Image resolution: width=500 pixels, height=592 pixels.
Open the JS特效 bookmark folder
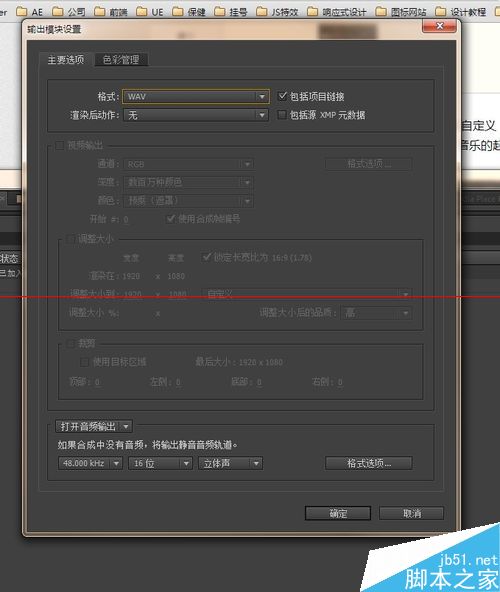(277, 12)
